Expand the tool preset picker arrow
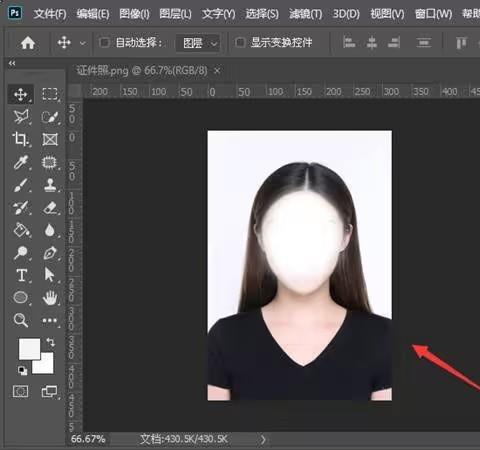The width and height of the screenshot is (480, 450). (83, 43)
